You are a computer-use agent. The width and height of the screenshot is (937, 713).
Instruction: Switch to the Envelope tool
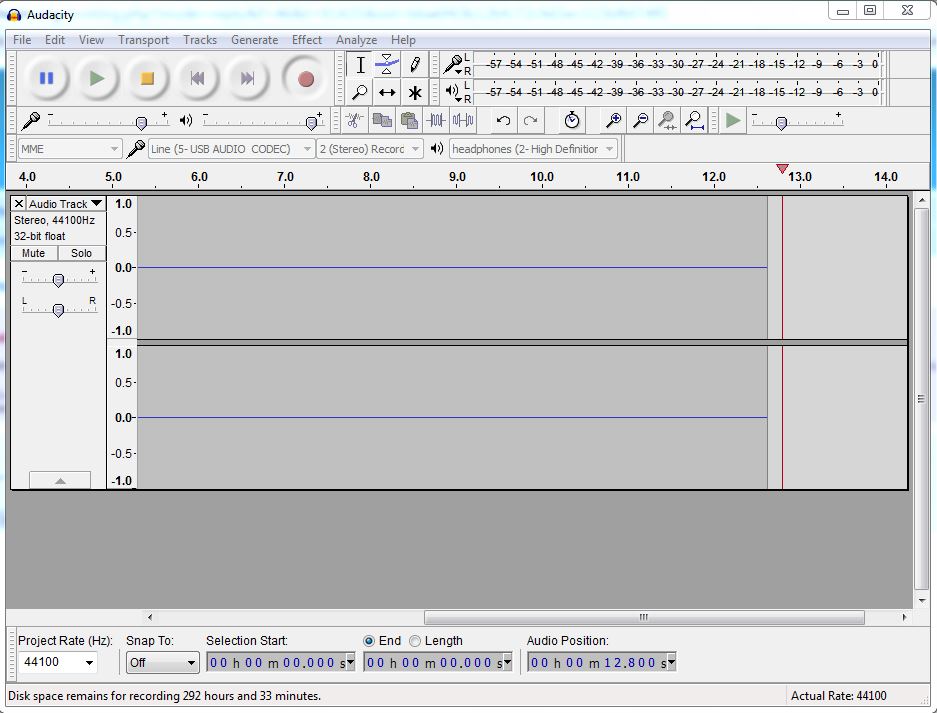tap(387, 64)
